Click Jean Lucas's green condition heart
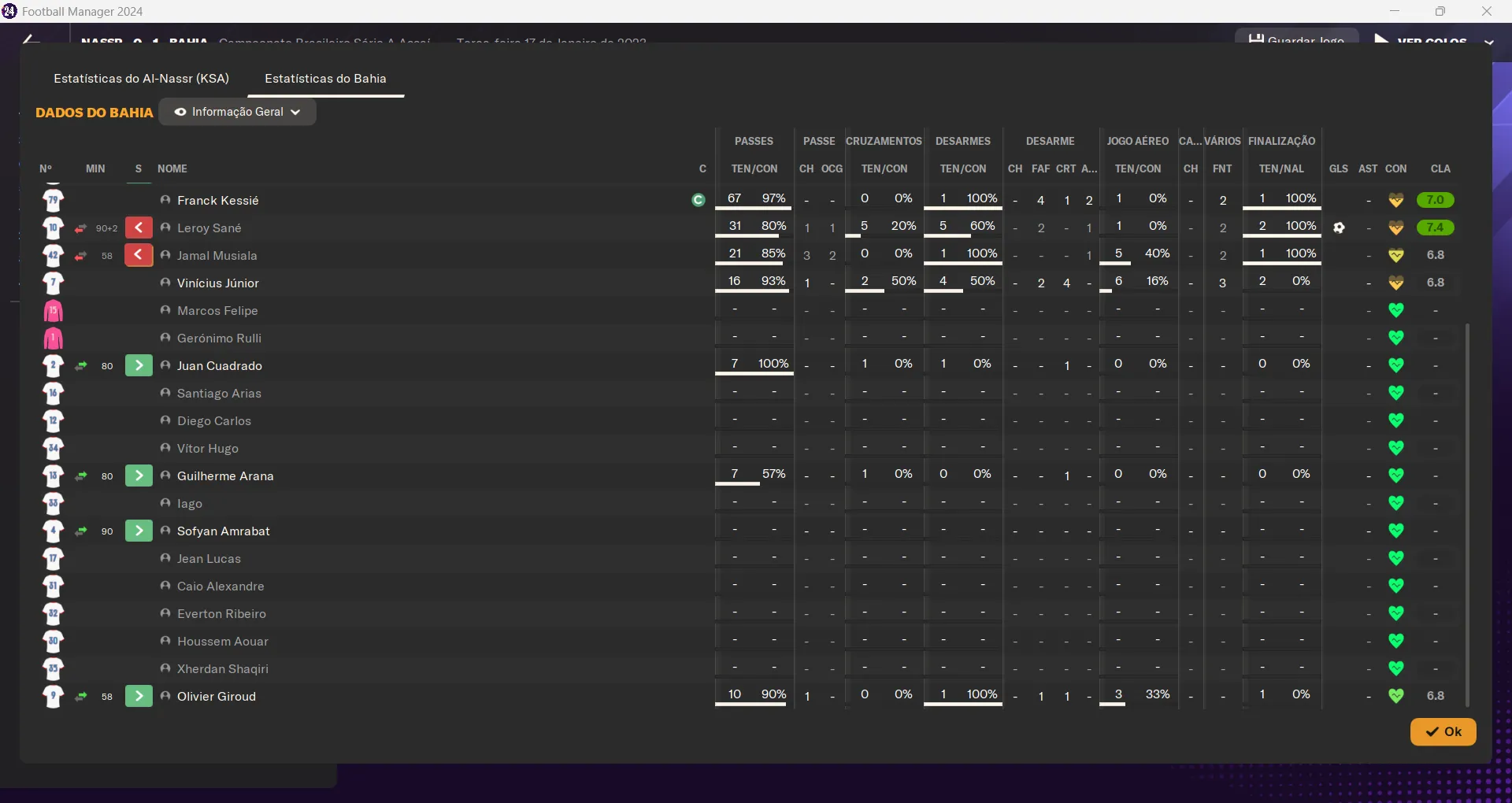 point(1396,558)
